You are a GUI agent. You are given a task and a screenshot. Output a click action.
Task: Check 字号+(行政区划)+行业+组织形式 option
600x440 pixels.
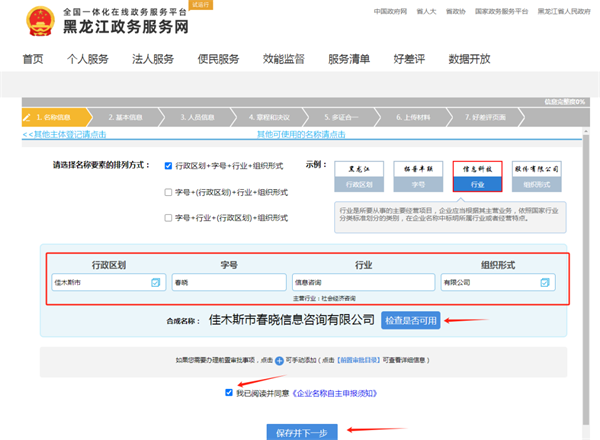(168, 192)
